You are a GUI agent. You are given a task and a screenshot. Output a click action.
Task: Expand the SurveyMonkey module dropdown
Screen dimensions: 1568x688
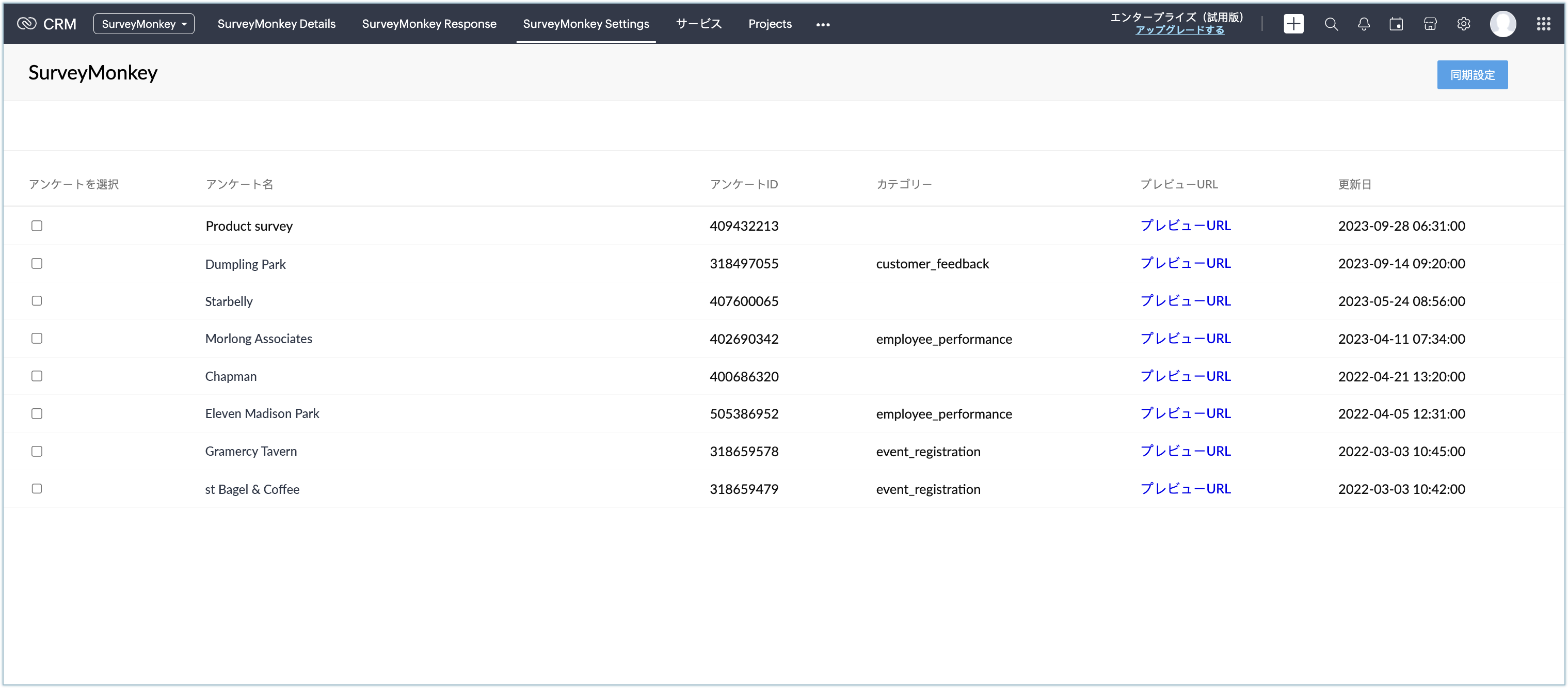click(x=143, y=24)
